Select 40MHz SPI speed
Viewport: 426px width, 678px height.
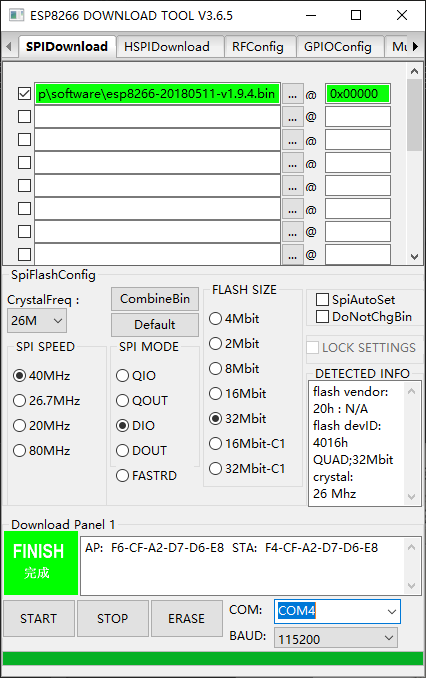point(42,375)
